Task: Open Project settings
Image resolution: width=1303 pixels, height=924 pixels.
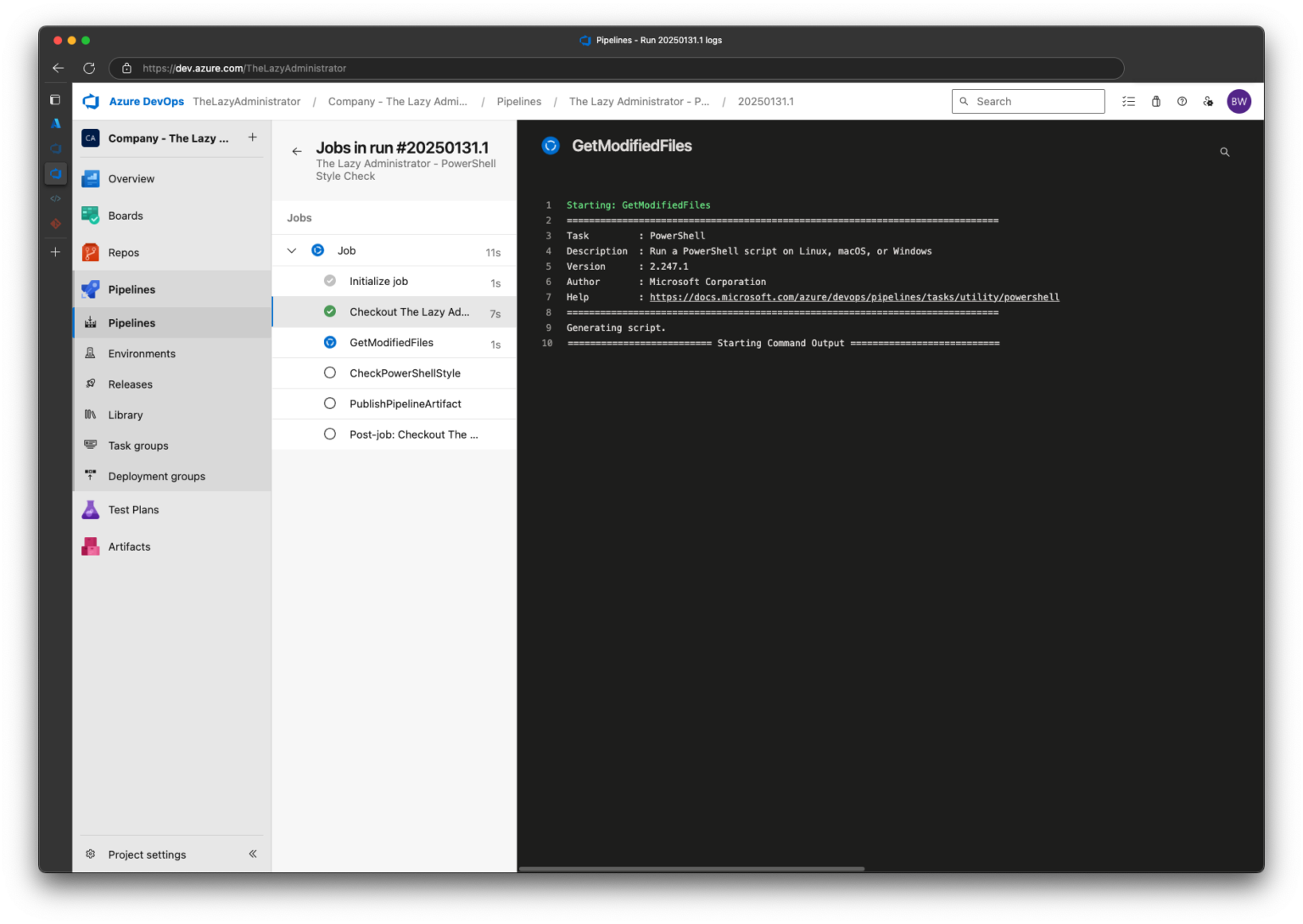Action: point(147,854)
